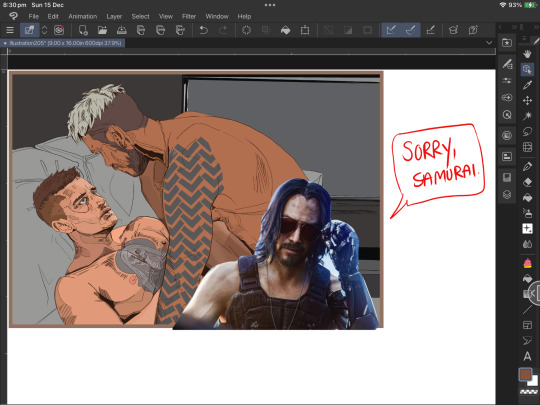The height and width of the screenshot is (405, 540).
Task: Select the Text tool
Action: [527, 356]
